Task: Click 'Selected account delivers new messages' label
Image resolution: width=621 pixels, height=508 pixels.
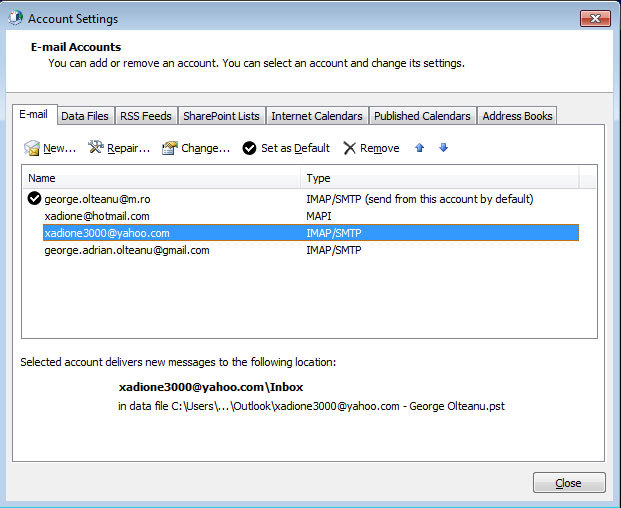Action: click(178, 362)
